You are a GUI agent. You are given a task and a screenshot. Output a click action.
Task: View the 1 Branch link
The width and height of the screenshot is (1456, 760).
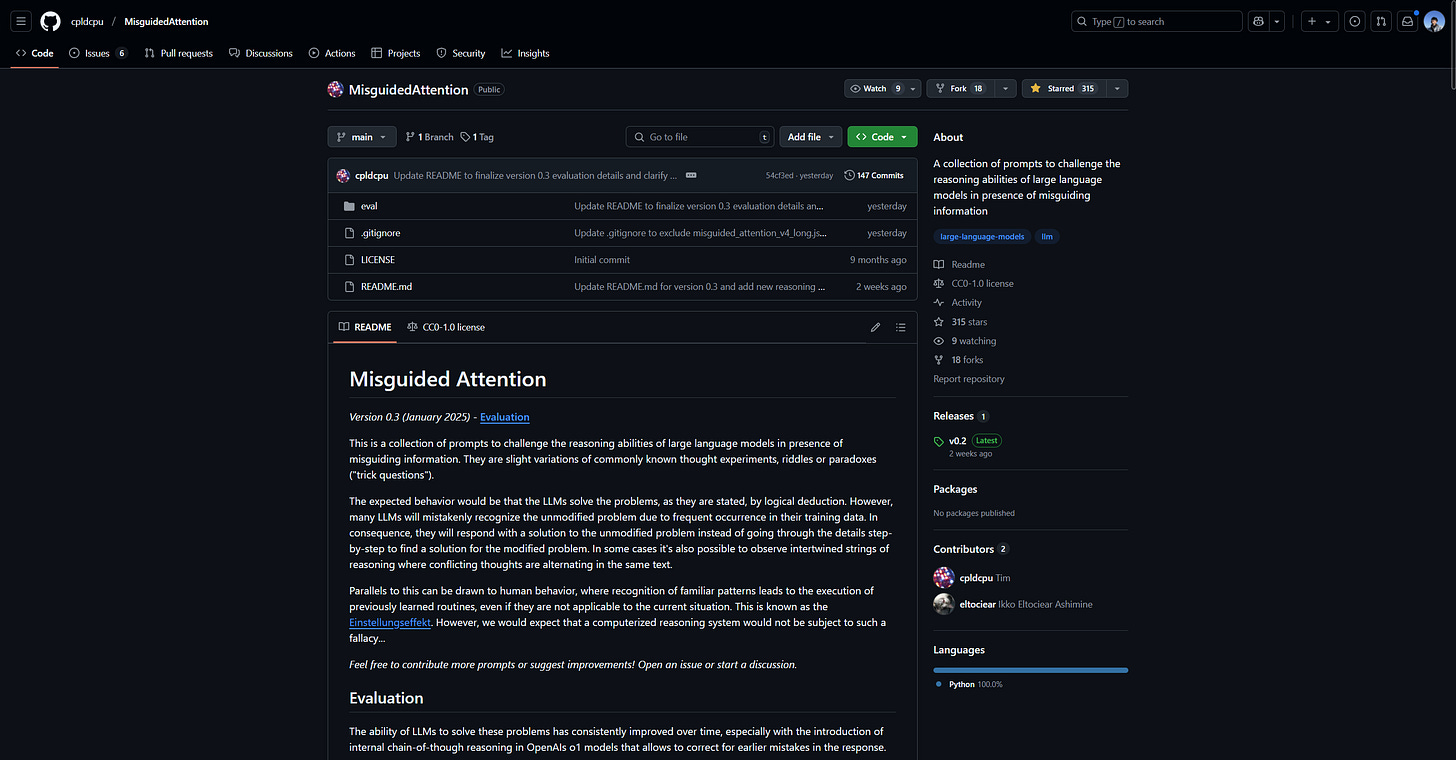pos(430,137)
